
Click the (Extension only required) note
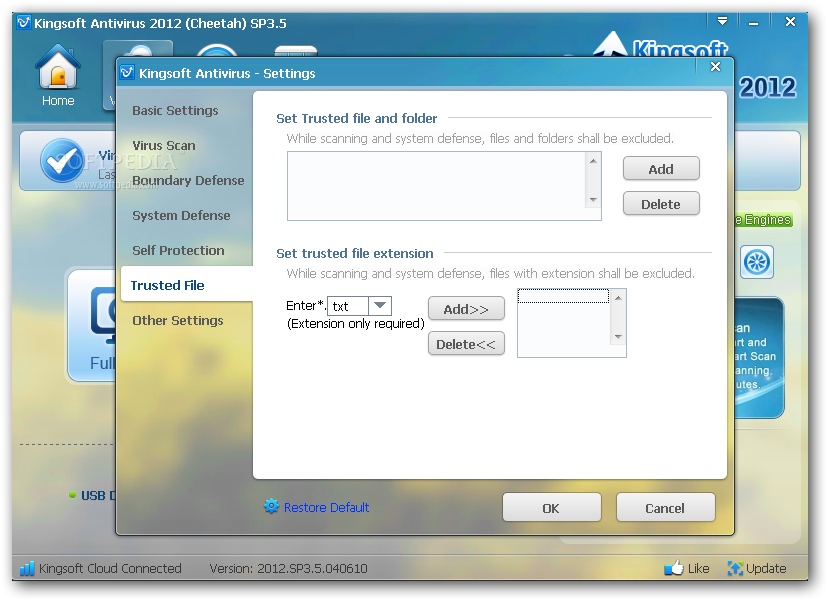pos(355,324)
